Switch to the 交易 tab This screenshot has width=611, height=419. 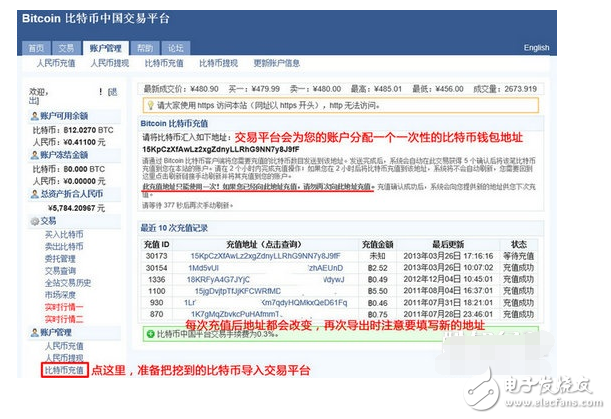[66, 48]
